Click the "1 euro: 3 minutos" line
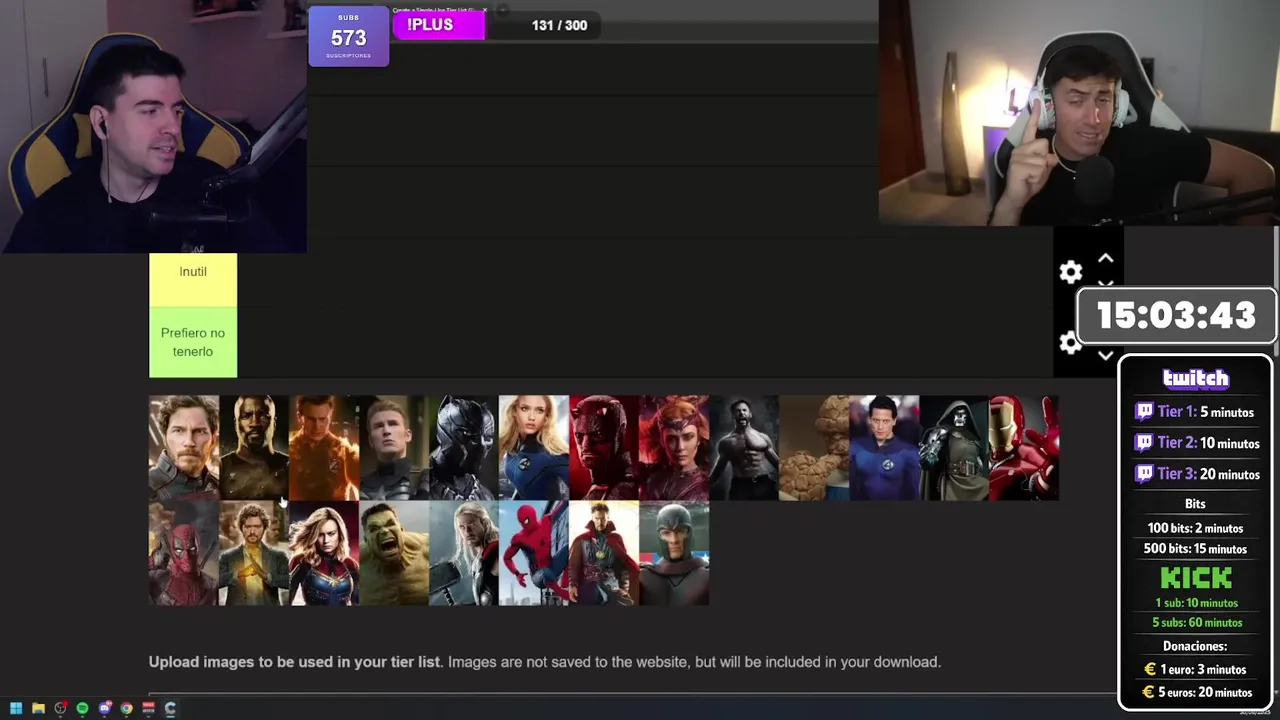 tap(1195, 670)
